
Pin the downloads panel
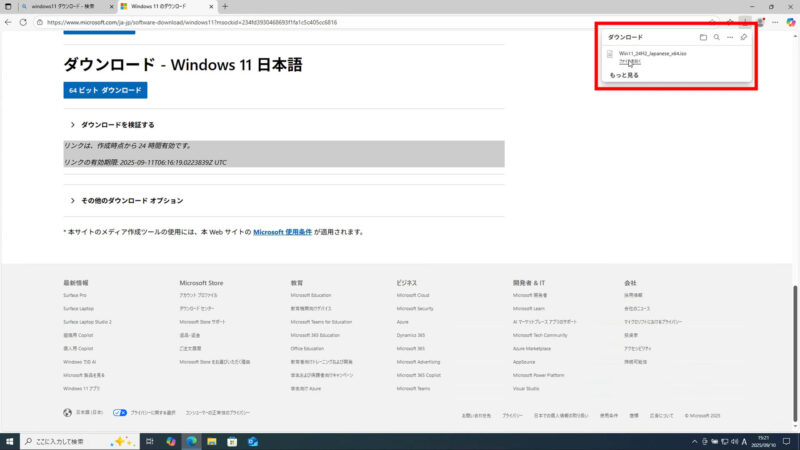point(743,37)
